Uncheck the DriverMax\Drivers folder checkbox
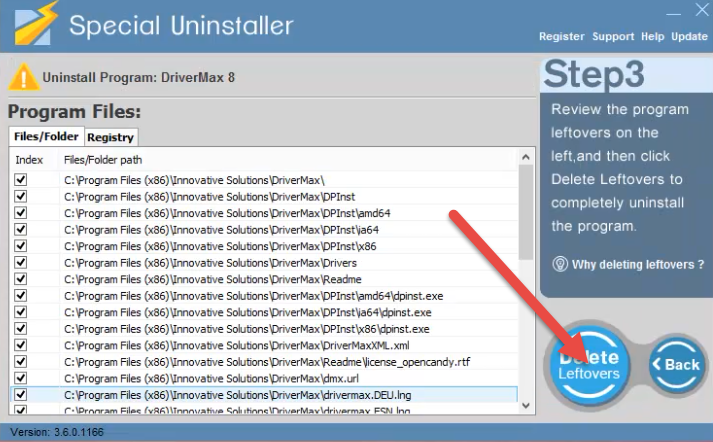The image size is (713, 442). tap(20, 262)
